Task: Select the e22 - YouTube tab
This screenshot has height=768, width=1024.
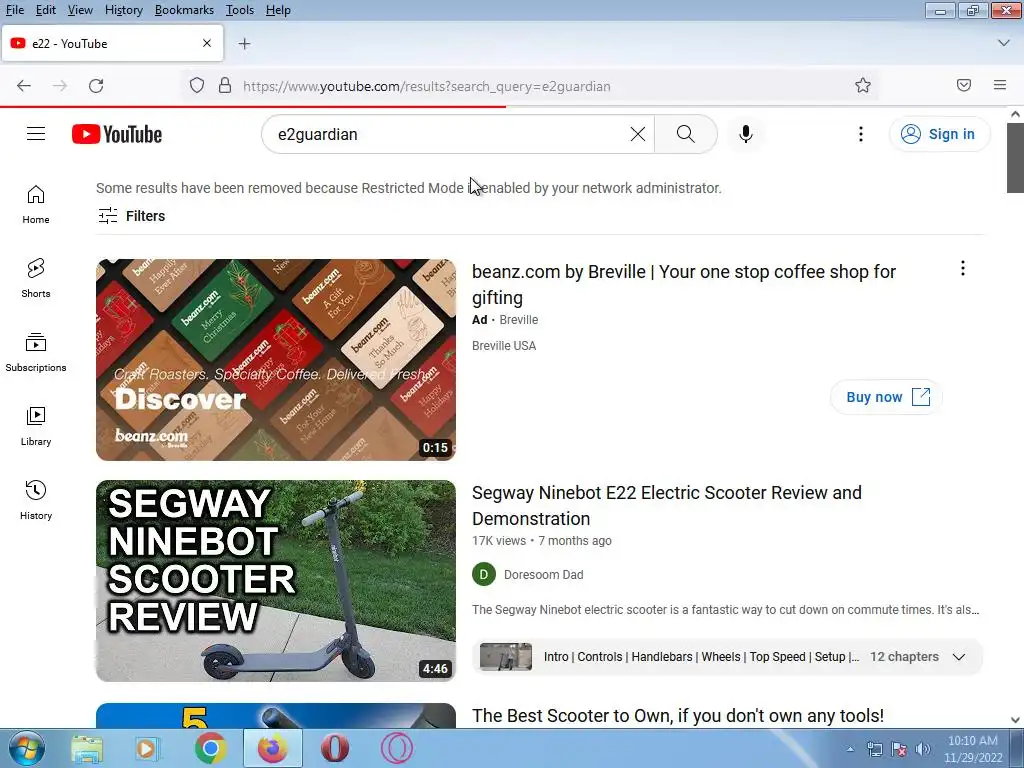Action: pos(112,44)
